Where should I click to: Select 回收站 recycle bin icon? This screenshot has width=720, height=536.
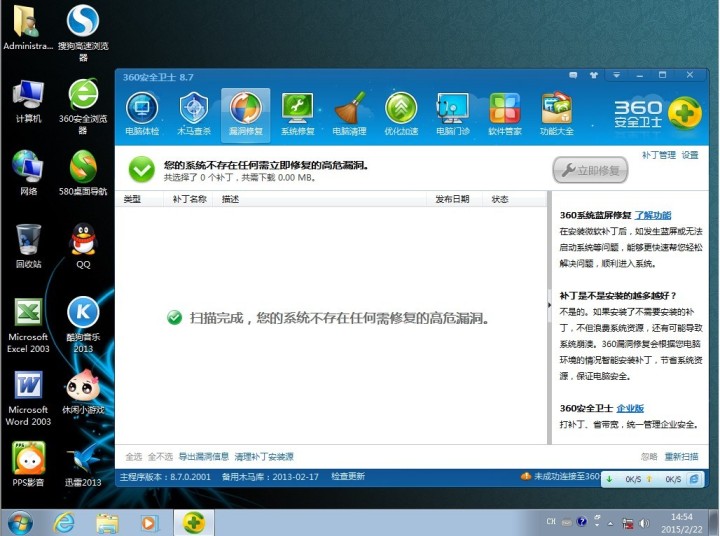pyautogui.click(x=28, y=246)
